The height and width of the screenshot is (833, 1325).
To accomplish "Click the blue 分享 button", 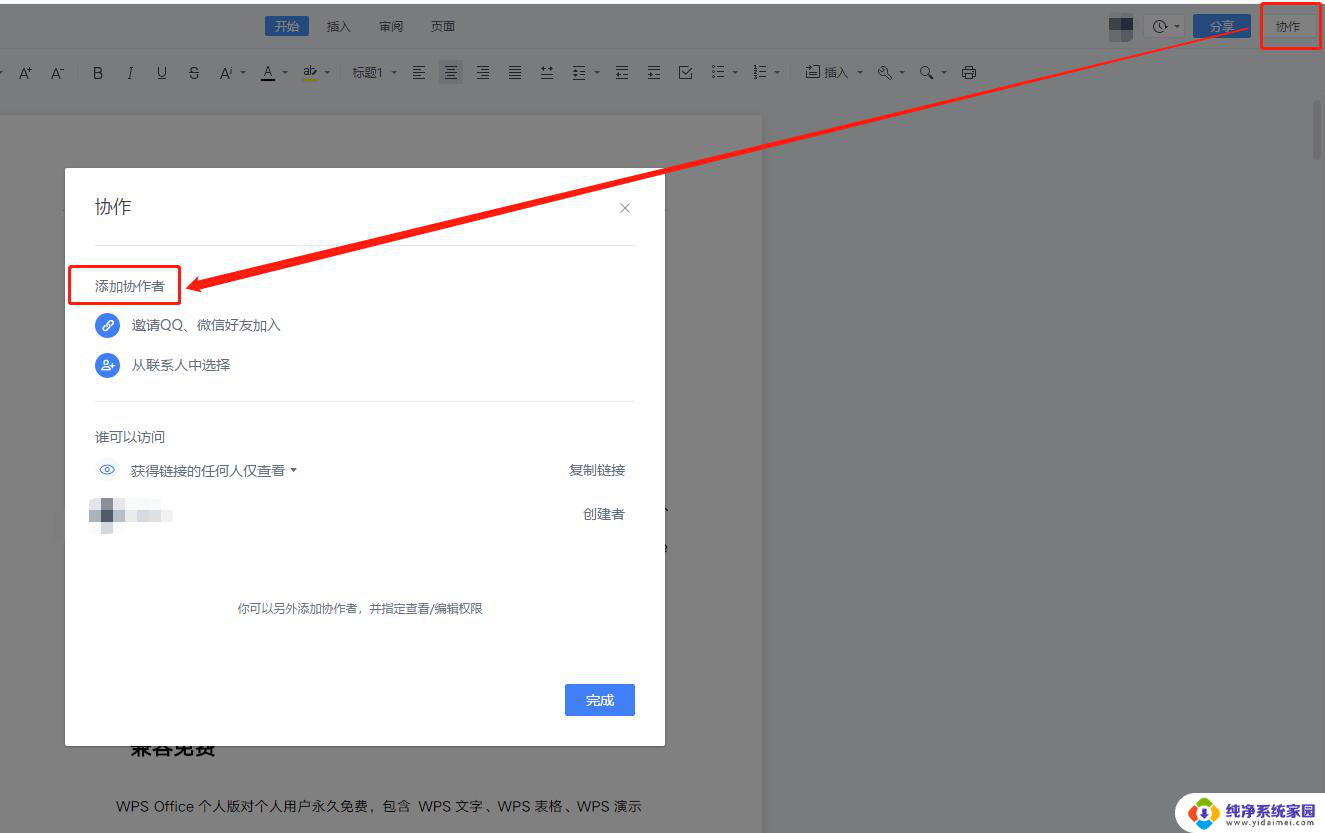I will coord(1222,27).
